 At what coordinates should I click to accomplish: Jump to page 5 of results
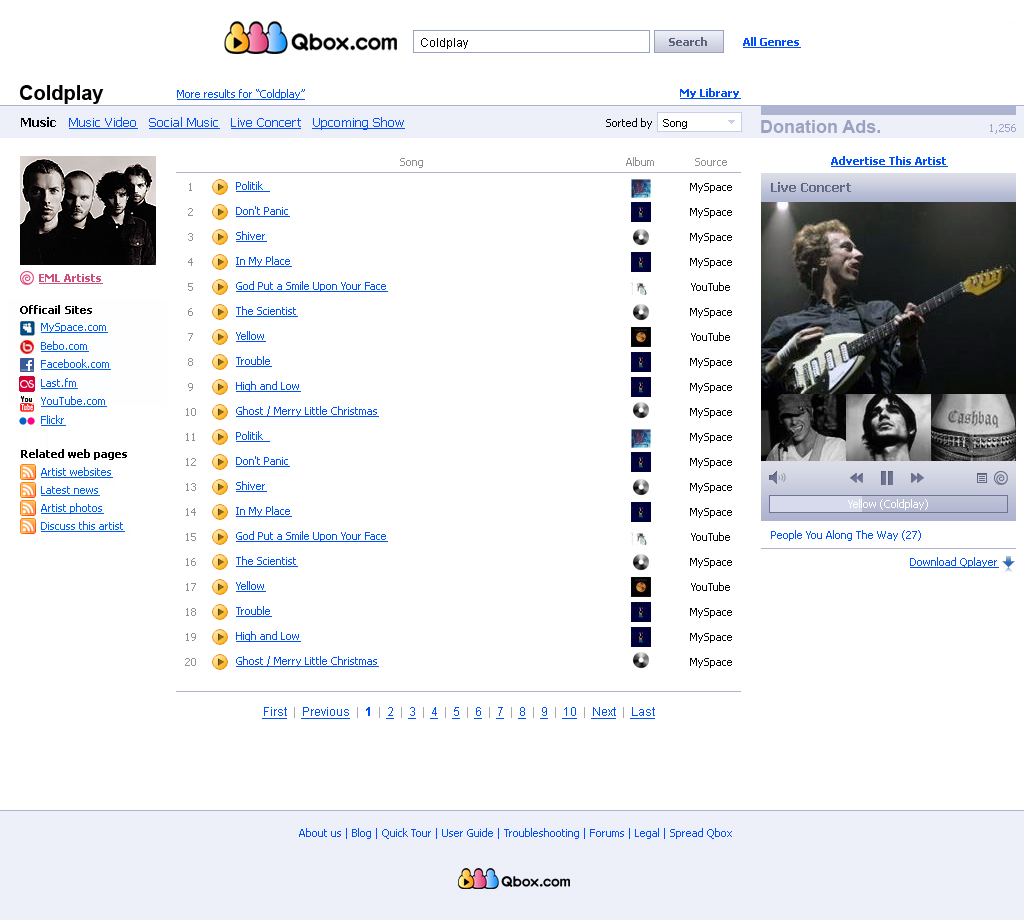tap(456, 712)
